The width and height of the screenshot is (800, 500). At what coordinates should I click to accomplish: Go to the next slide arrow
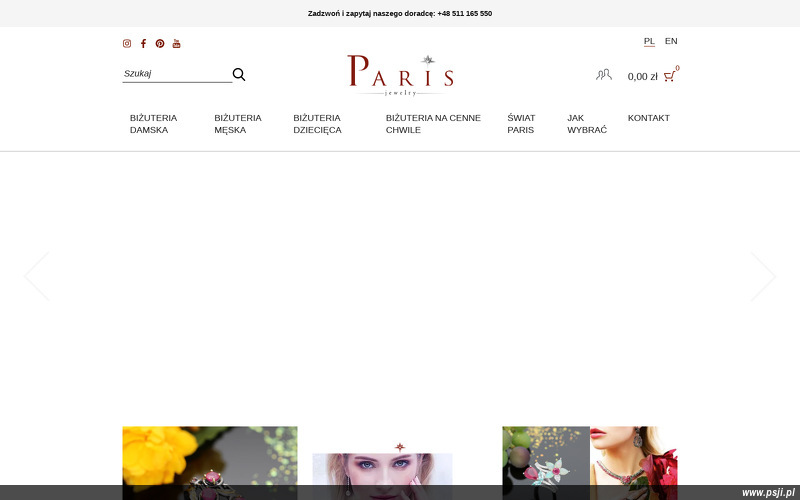point(763,276)
